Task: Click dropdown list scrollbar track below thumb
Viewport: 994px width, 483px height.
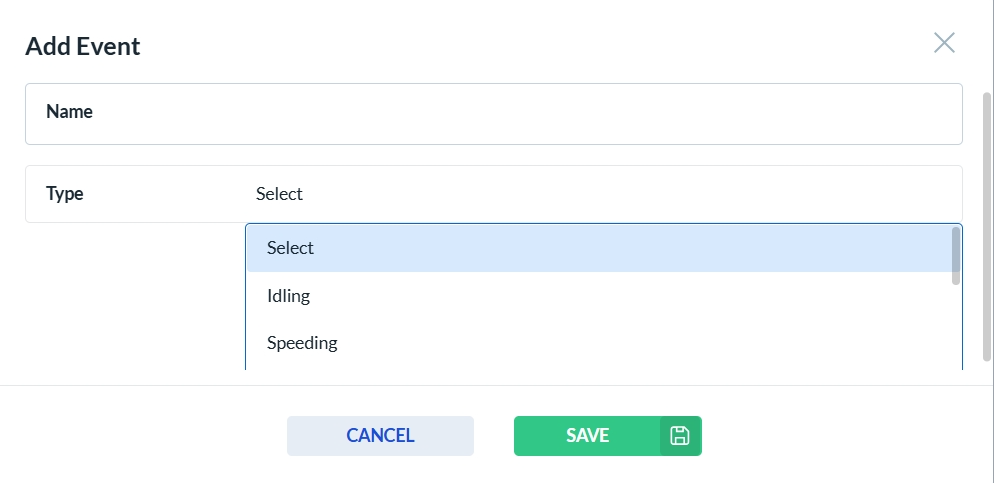Action: (x=956, y=330)
